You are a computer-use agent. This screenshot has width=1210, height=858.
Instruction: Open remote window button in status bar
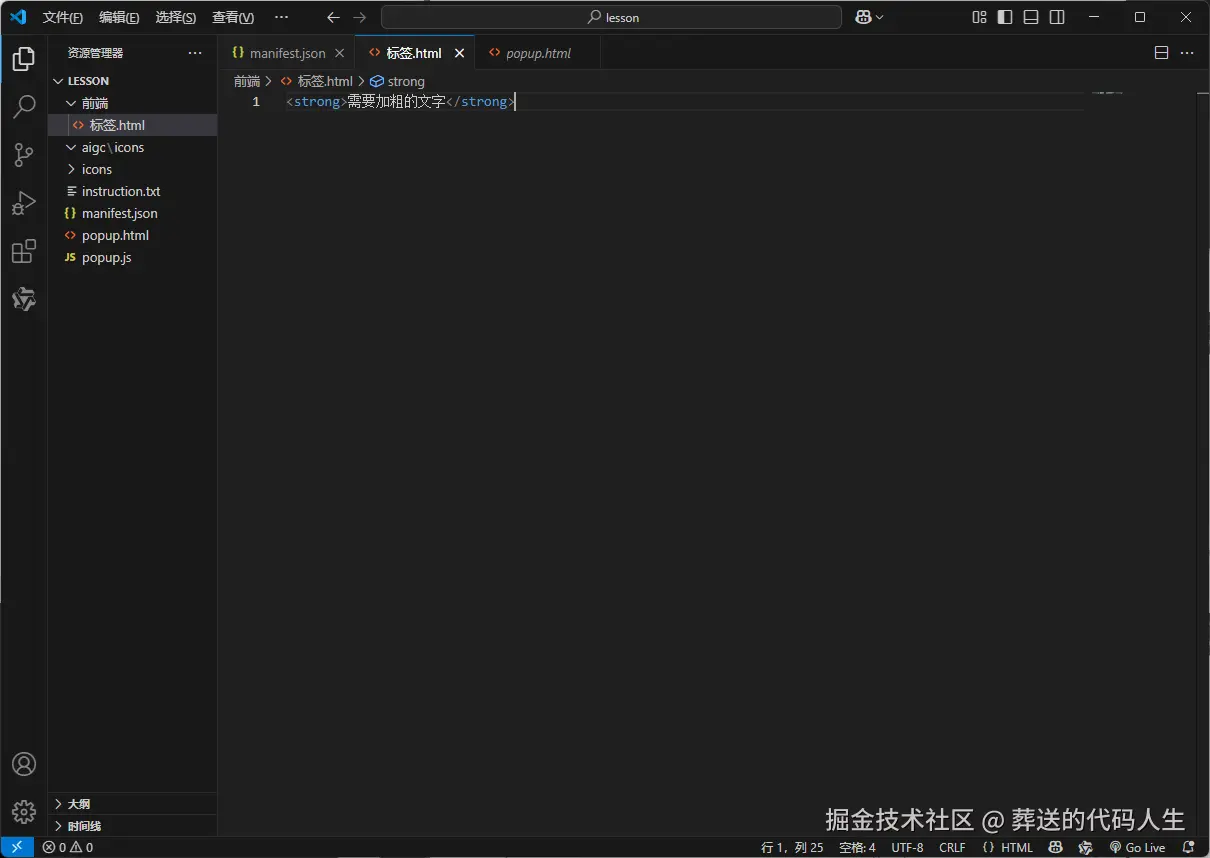[17, 847]
